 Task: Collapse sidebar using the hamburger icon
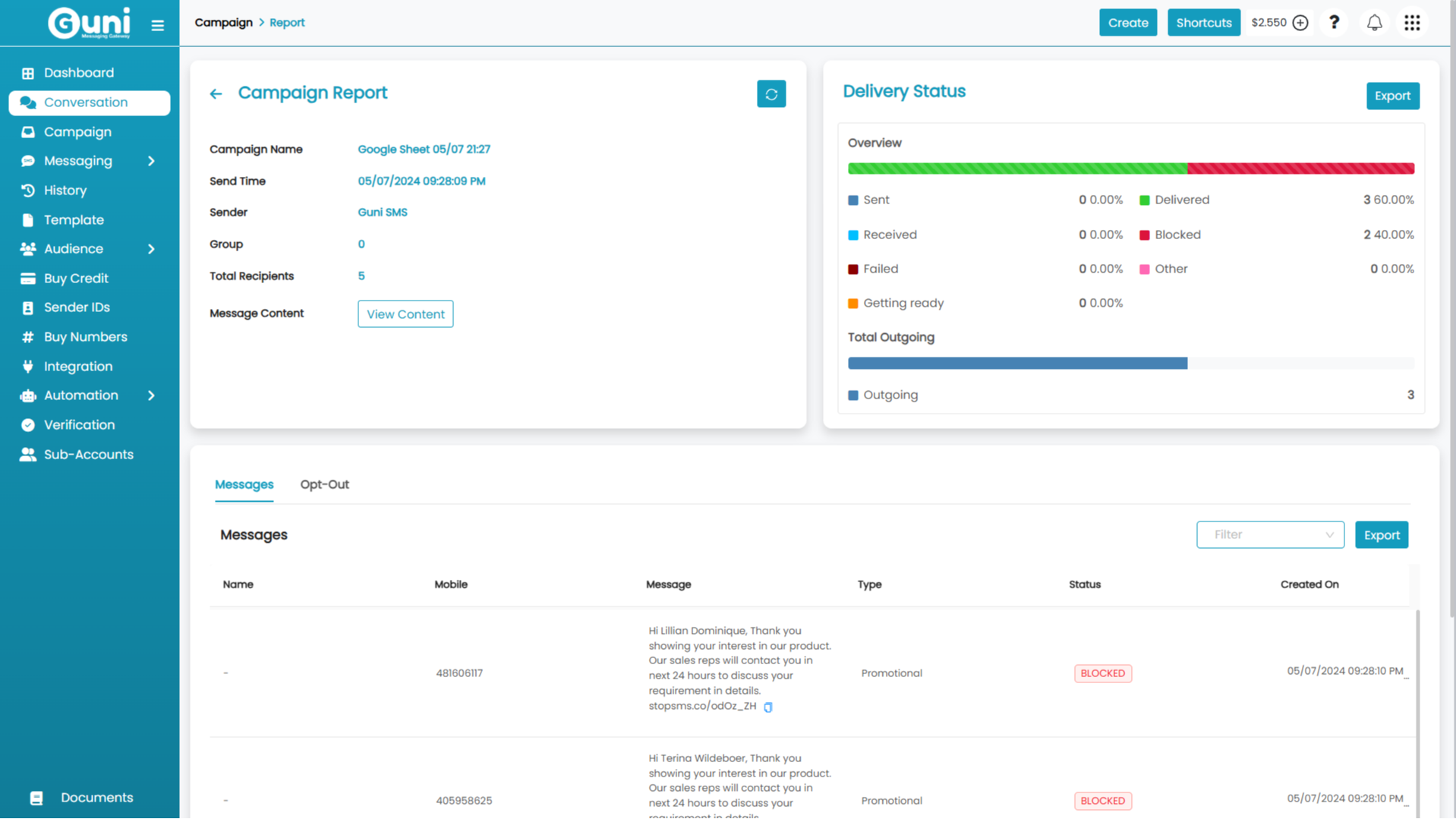[157, 26]
